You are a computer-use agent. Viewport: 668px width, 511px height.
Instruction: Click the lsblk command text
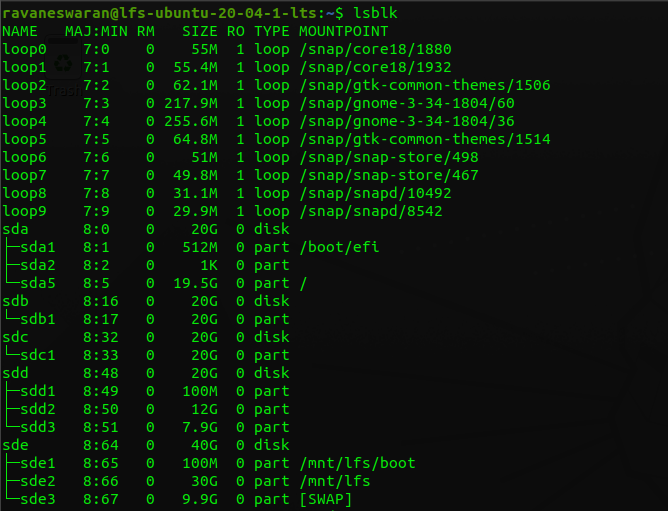point(375,13)
